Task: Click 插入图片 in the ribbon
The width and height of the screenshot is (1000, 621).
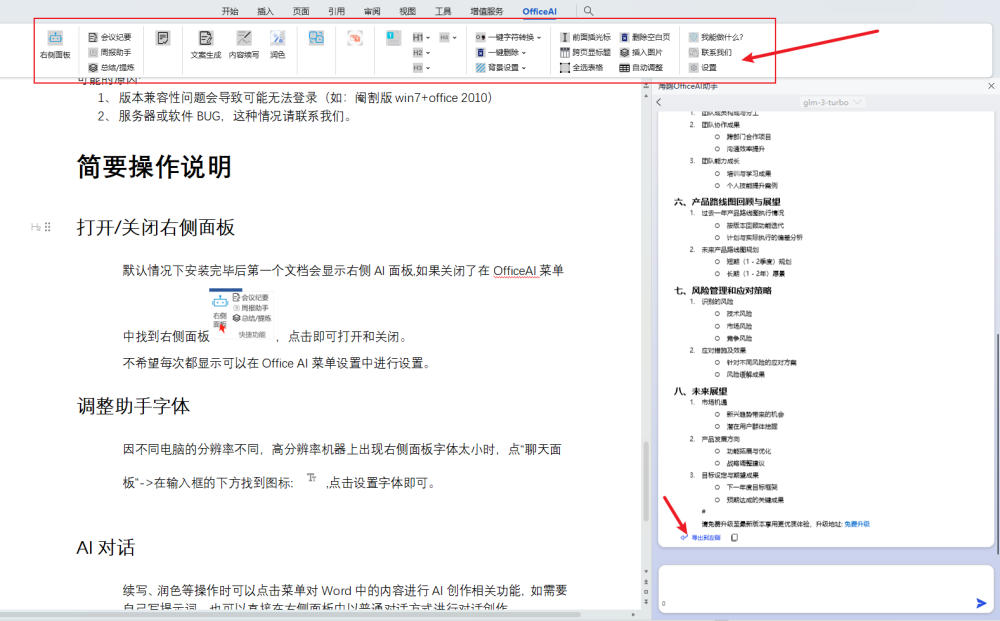Action: pyautogui.click(x=641, y=52)
